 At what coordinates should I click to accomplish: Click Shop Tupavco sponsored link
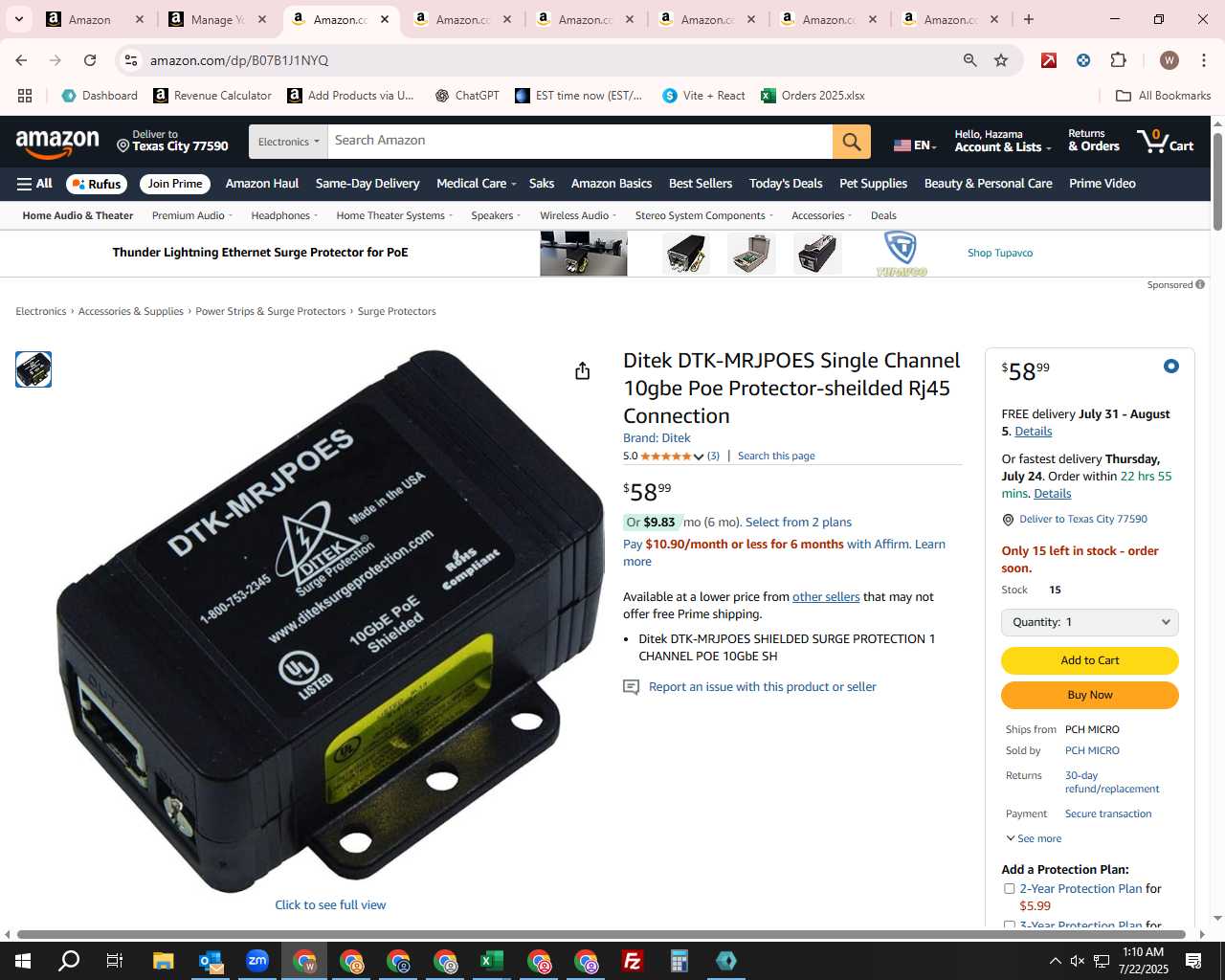click(x=1000, y=254)
